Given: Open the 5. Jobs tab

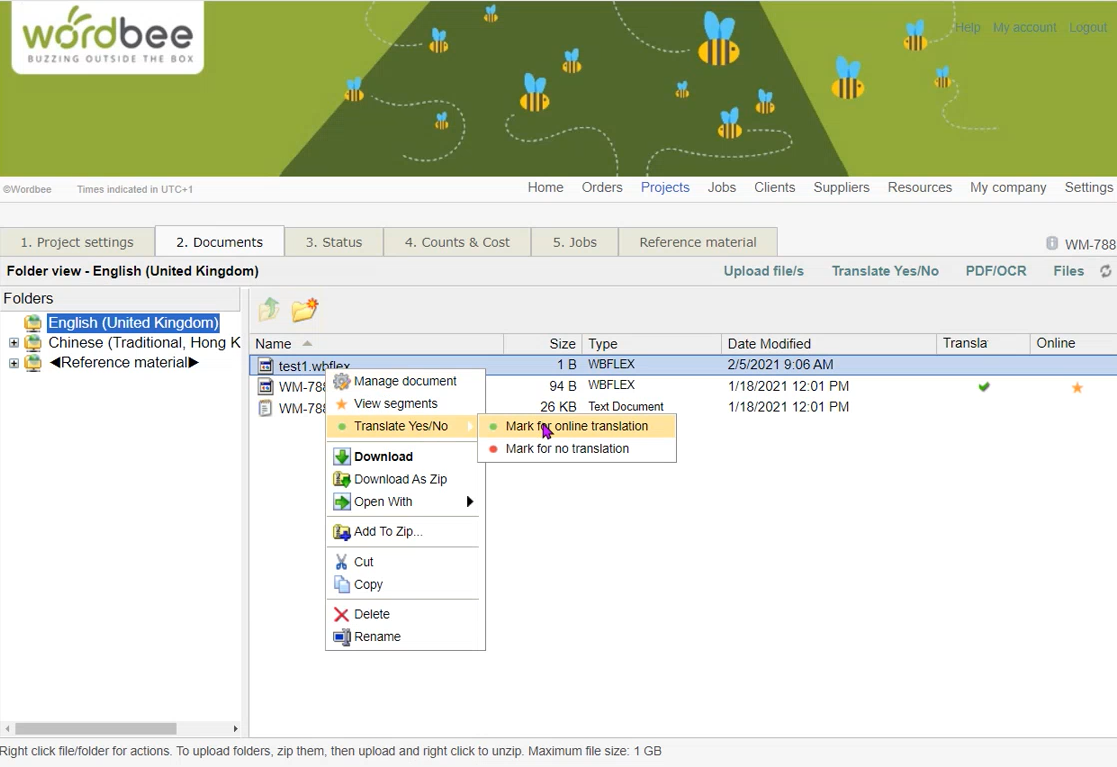Looking at the screenshot, I should (x=575, y=242).
